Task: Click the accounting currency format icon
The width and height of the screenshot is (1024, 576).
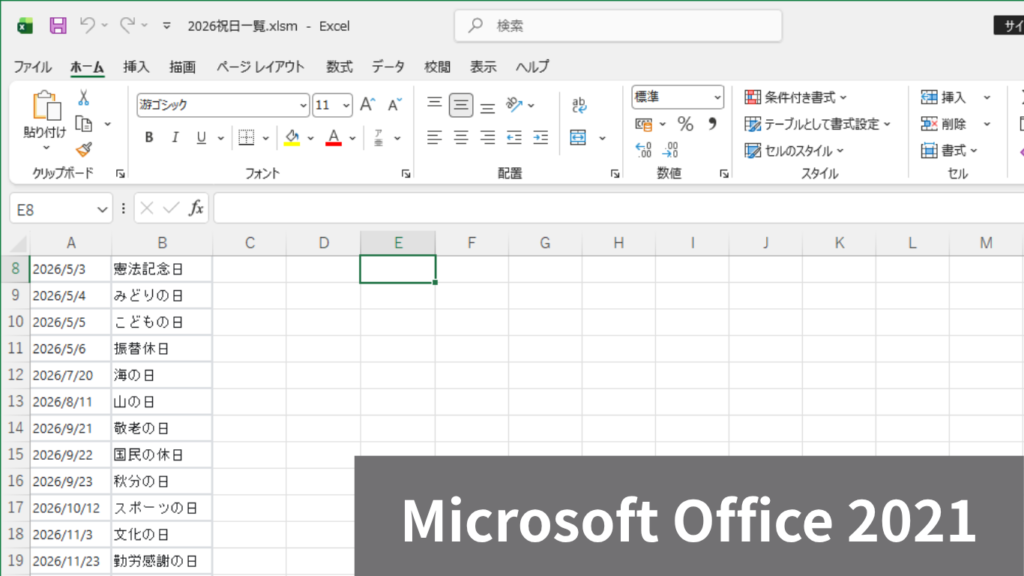Action: point(643,123)
